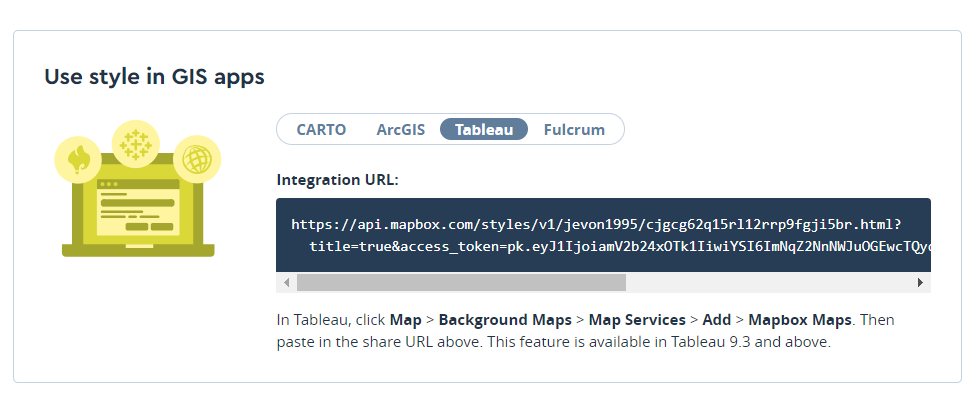The width and height of the screenshot is (973, 402).
Task: Click the bold 'Add' word in instructions
Action: [x=717, y=320]
